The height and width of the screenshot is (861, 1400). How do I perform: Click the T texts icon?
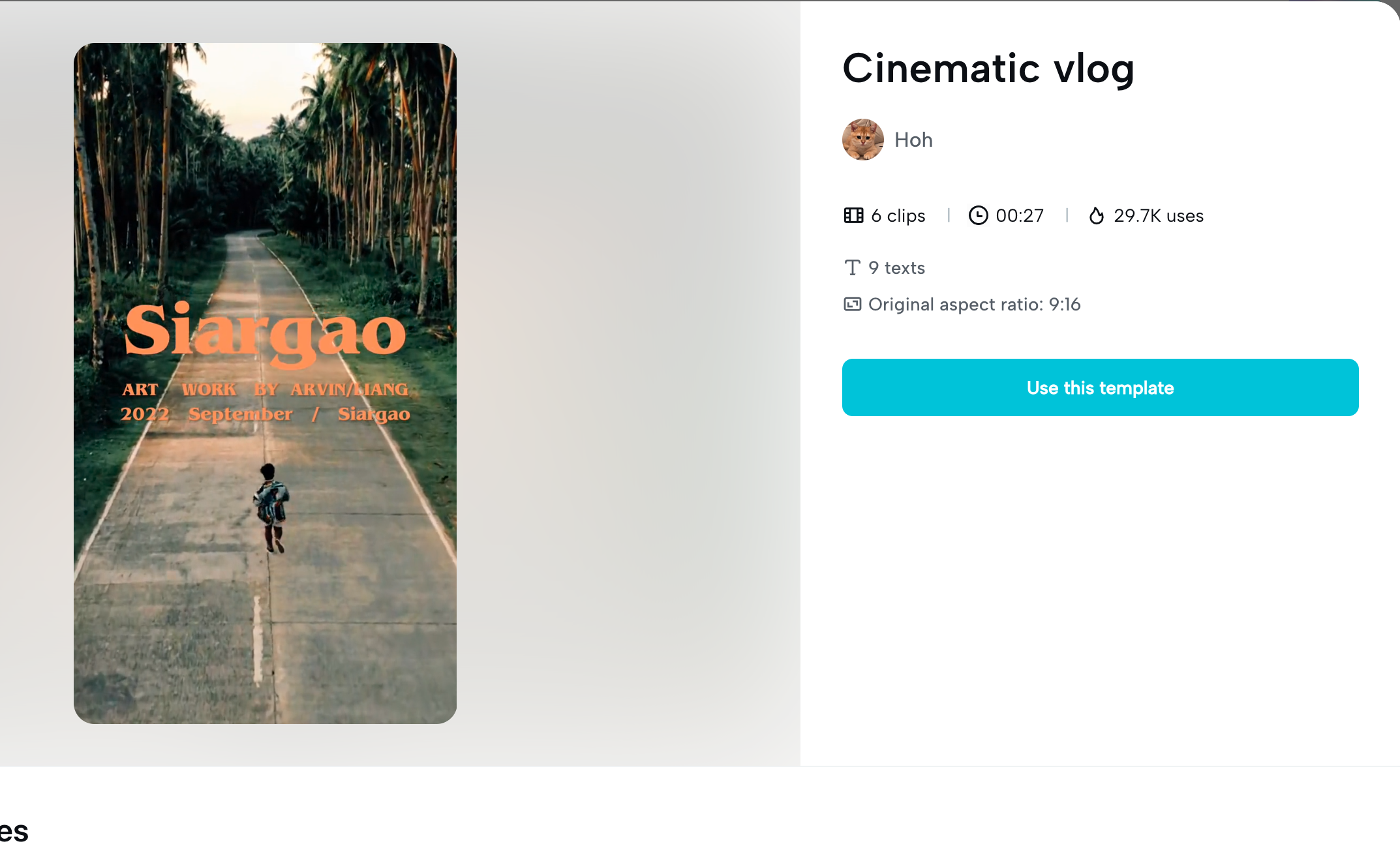[852, 267]
